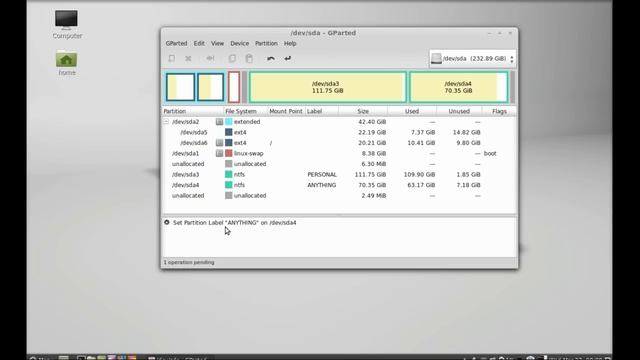Undo the last pending operation
Screen dimensions: 640x360
pos(271,58)
